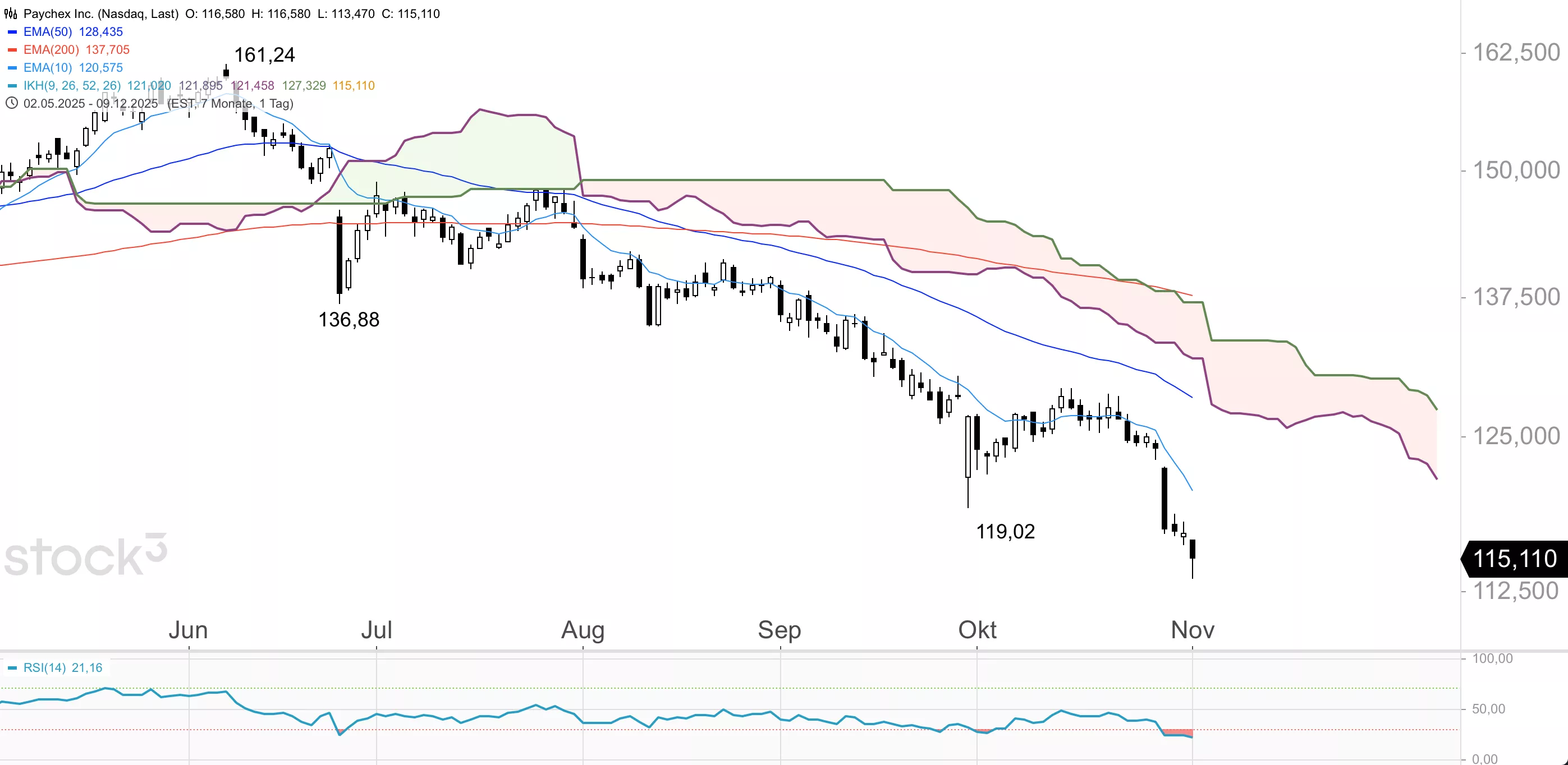The height and width of the screenshot is (765, 1568).
Task: Click the RSI(14) legend marker
Action: click(x=12, y=668)
